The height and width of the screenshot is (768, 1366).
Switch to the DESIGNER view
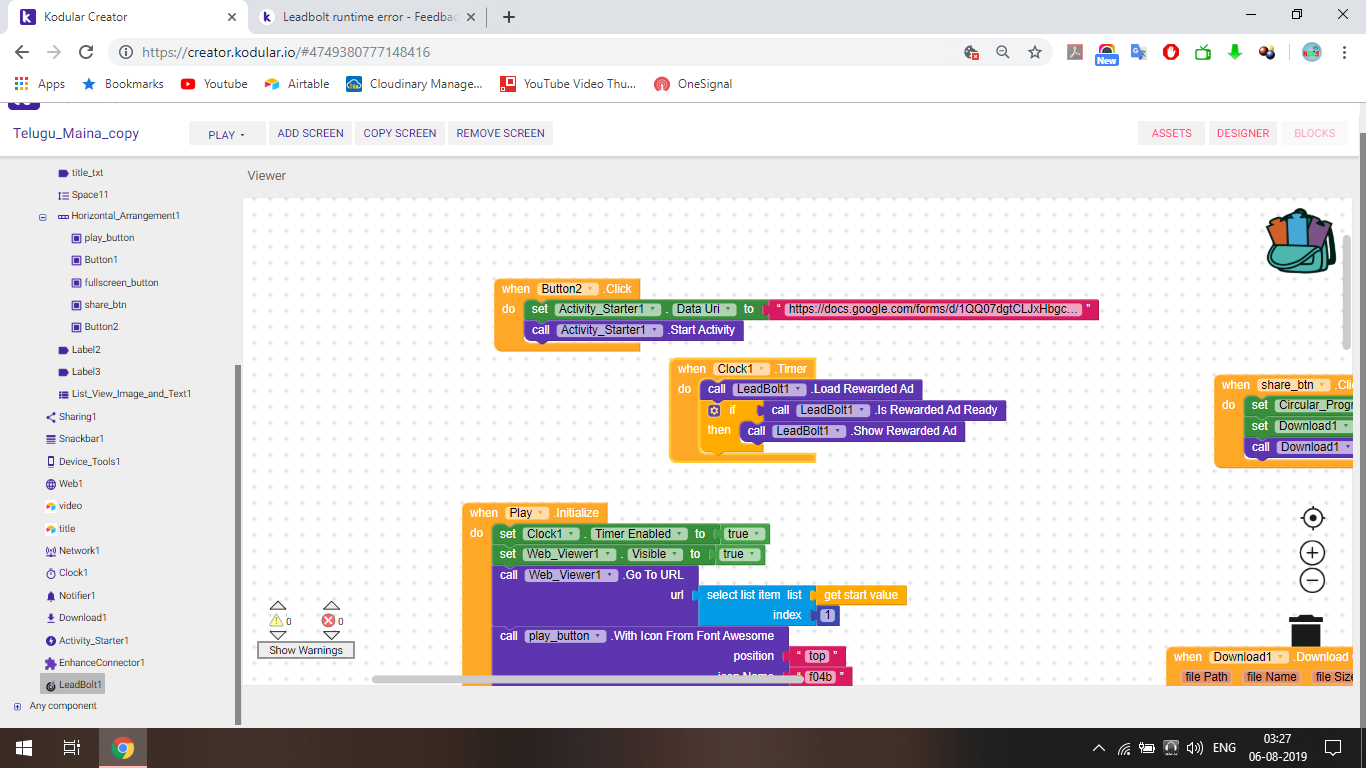tap(1242, 133)
